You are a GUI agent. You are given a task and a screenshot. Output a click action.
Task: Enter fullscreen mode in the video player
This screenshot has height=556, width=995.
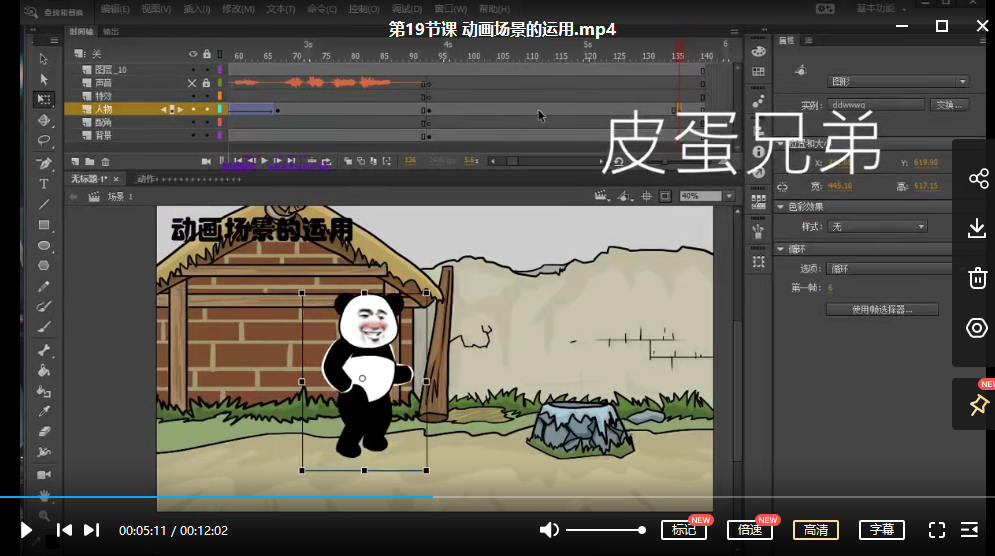click(x=937, y=530)
